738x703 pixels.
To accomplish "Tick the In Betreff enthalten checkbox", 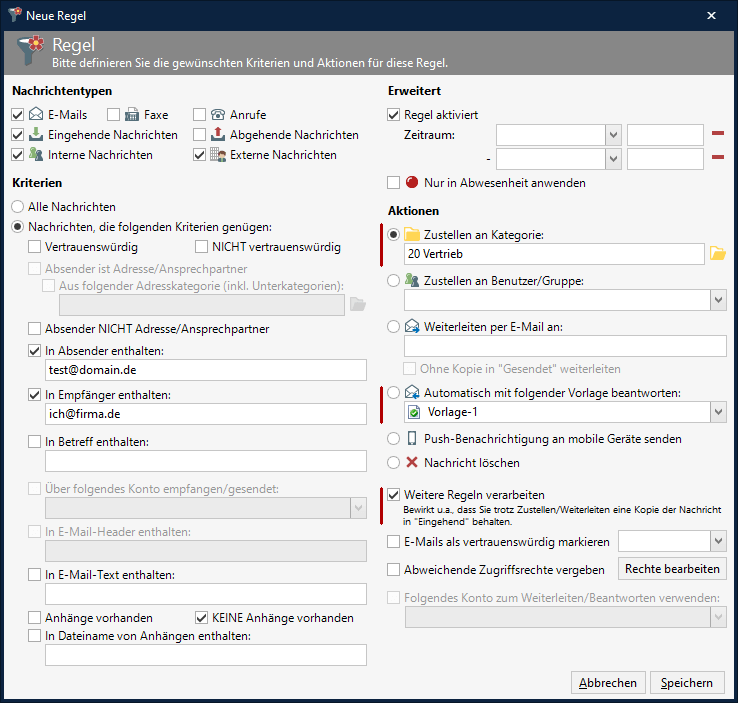I will [x=35, y=441].
